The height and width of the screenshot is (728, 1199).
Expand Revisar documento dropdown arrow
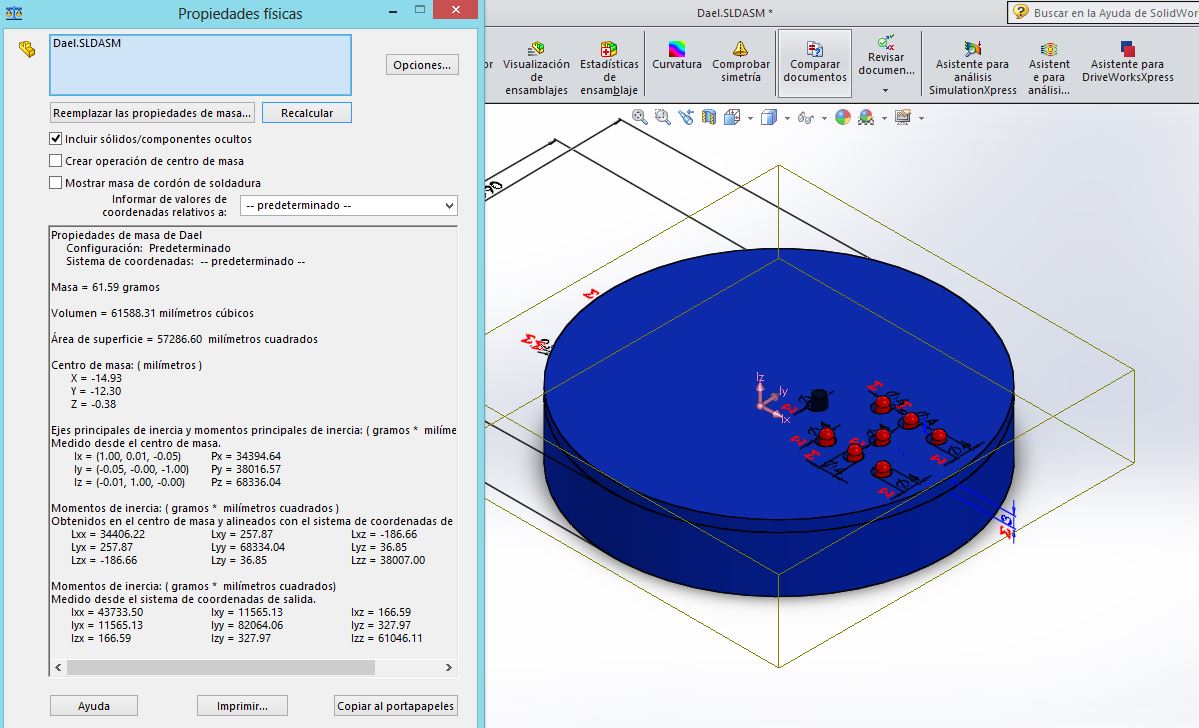pyautogui.click(x=885, y=90)
